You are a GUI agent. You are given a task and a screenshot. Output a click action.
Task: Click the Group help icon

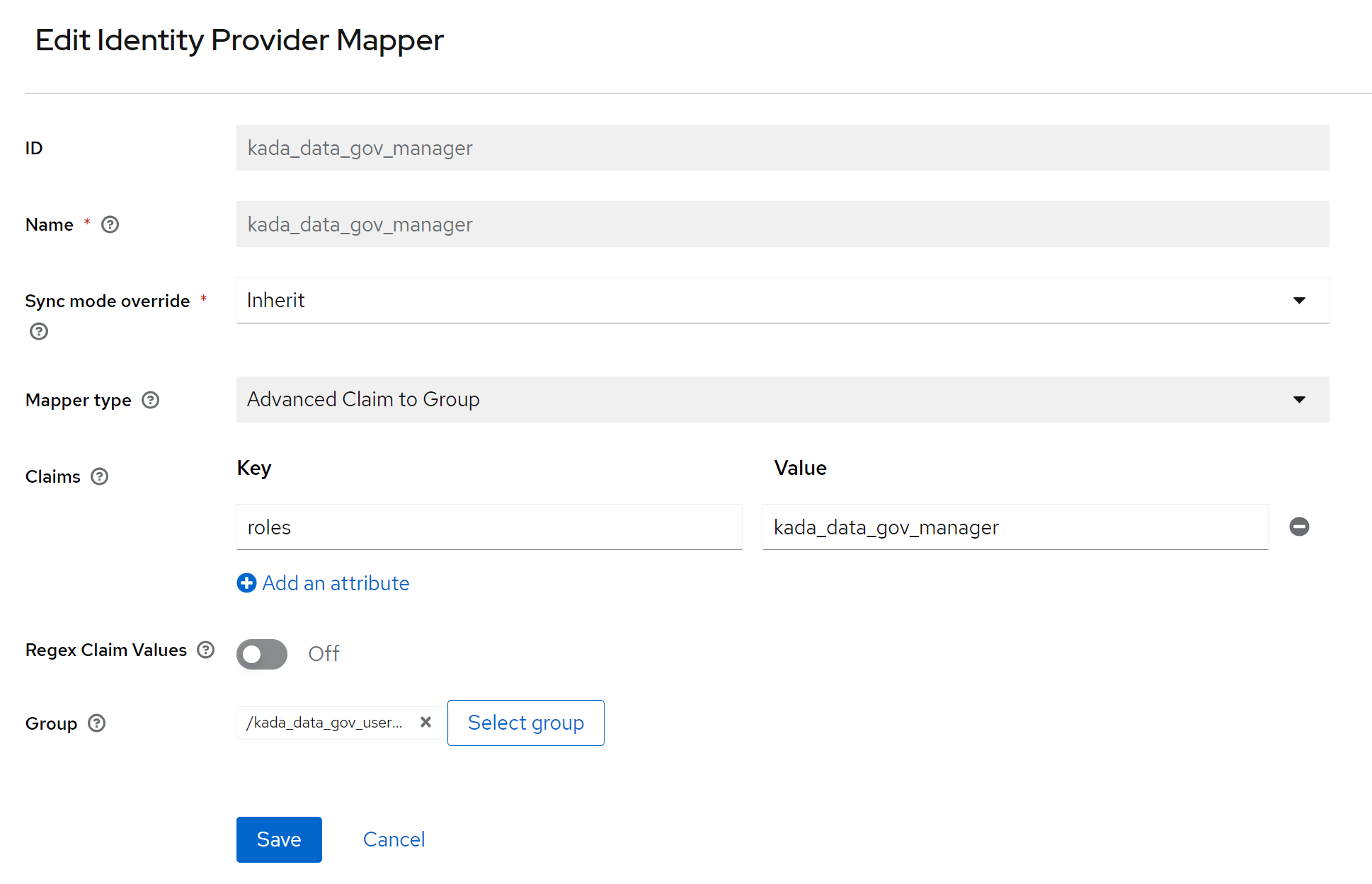97,723
